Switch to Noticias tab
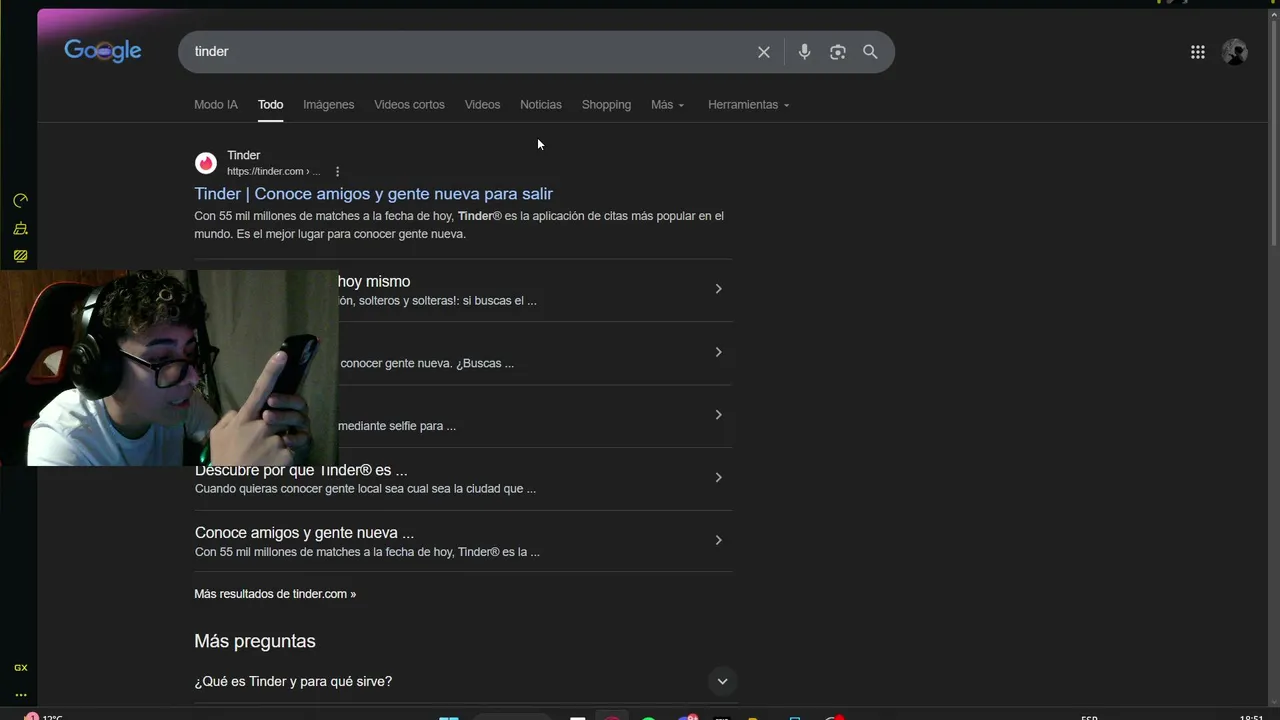 (x=541, y=105)
